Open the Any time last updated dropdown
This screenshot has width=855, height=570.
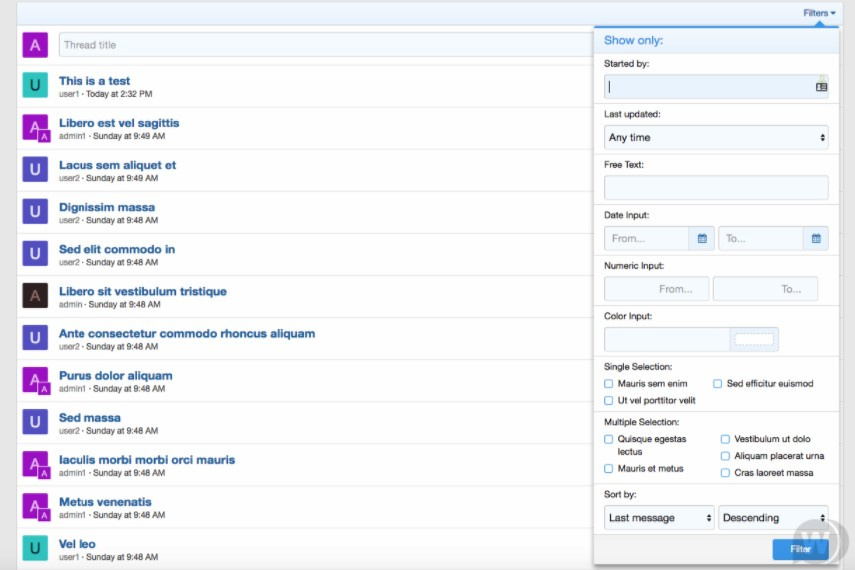click(716, 138)
